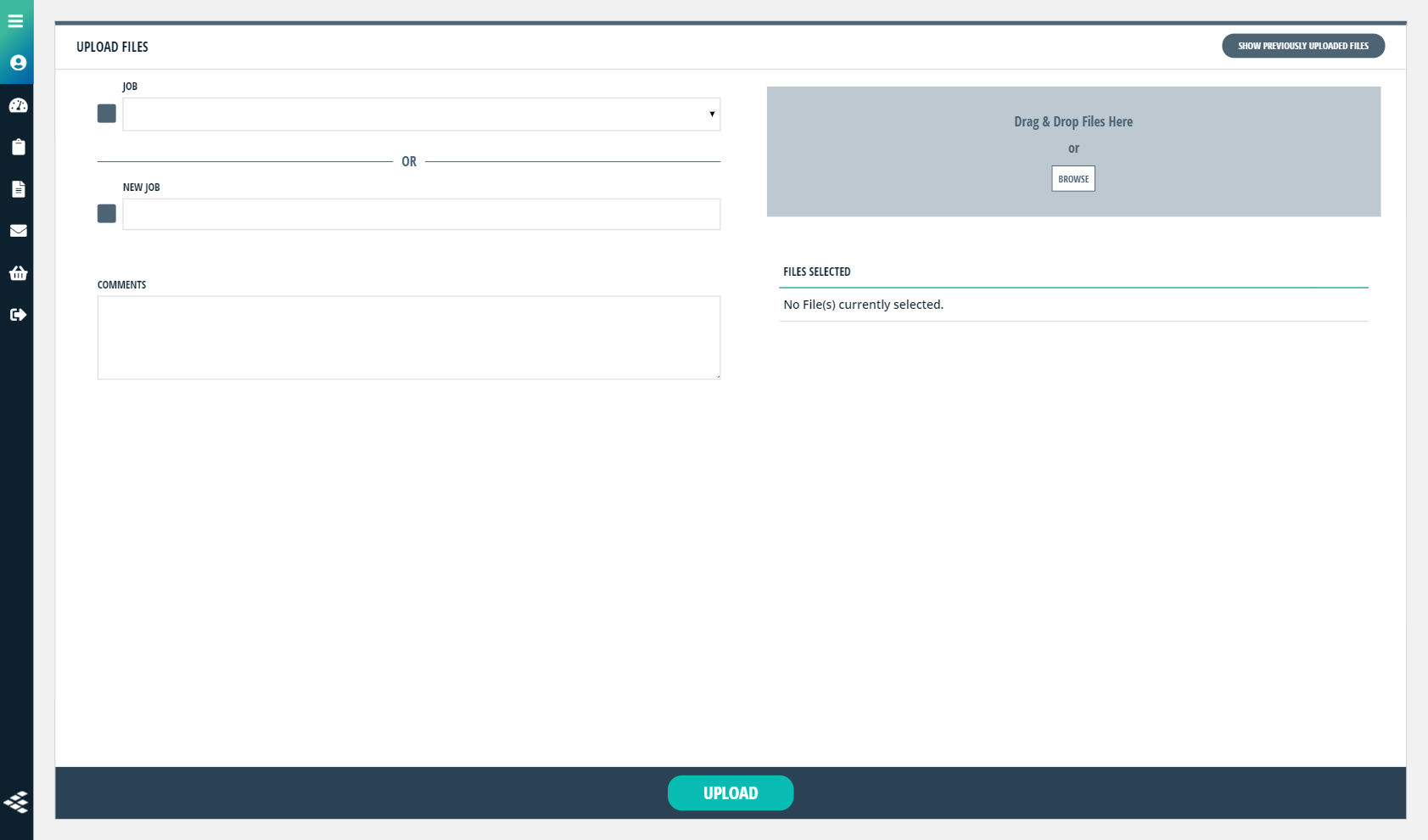This screenshot has width=1428, height=840.
Task: Click the logout arrow icon
Action: point(18,315)
